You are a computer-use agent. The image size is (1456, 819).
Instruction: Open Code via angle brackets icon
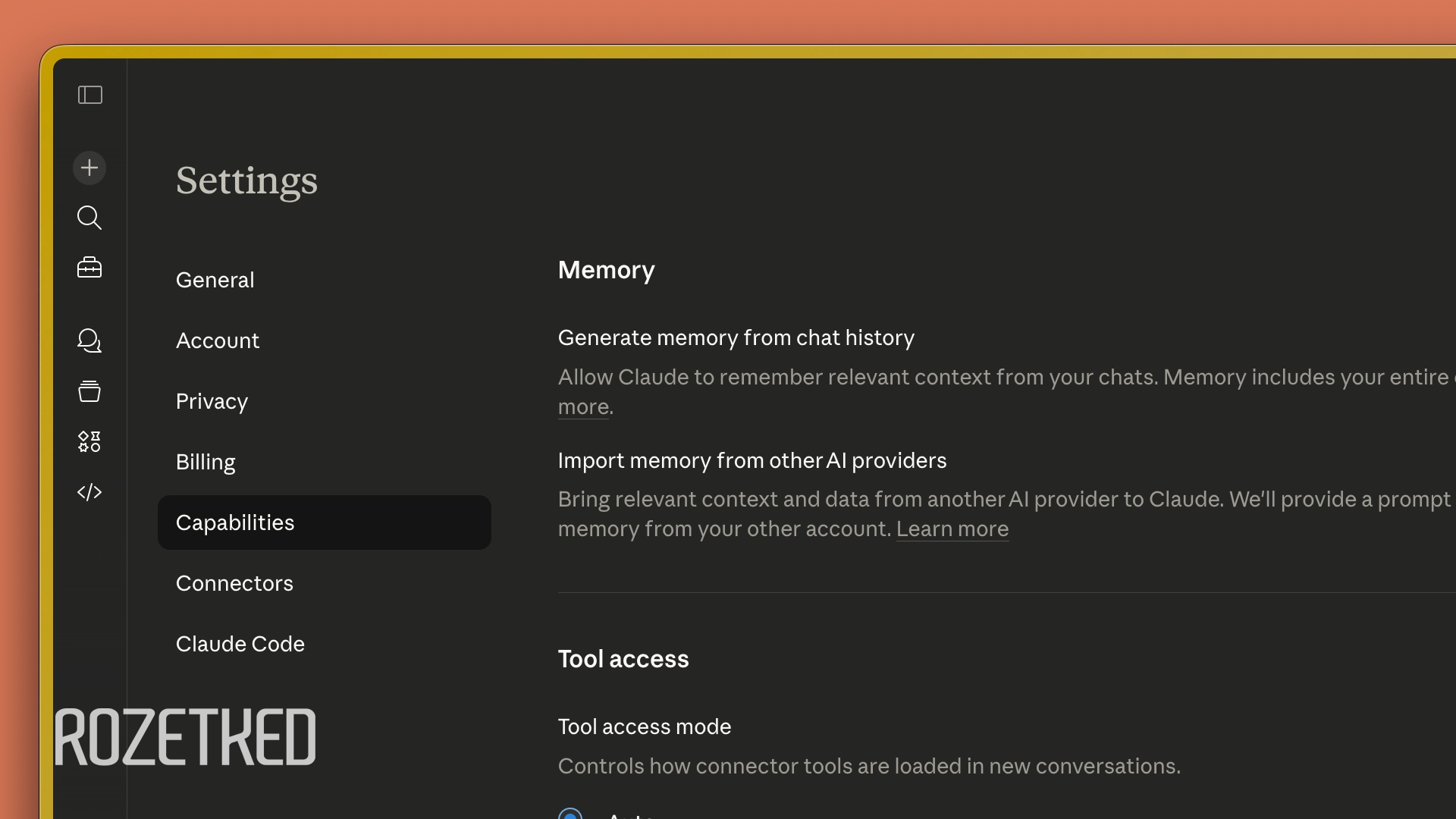(89, 492)
